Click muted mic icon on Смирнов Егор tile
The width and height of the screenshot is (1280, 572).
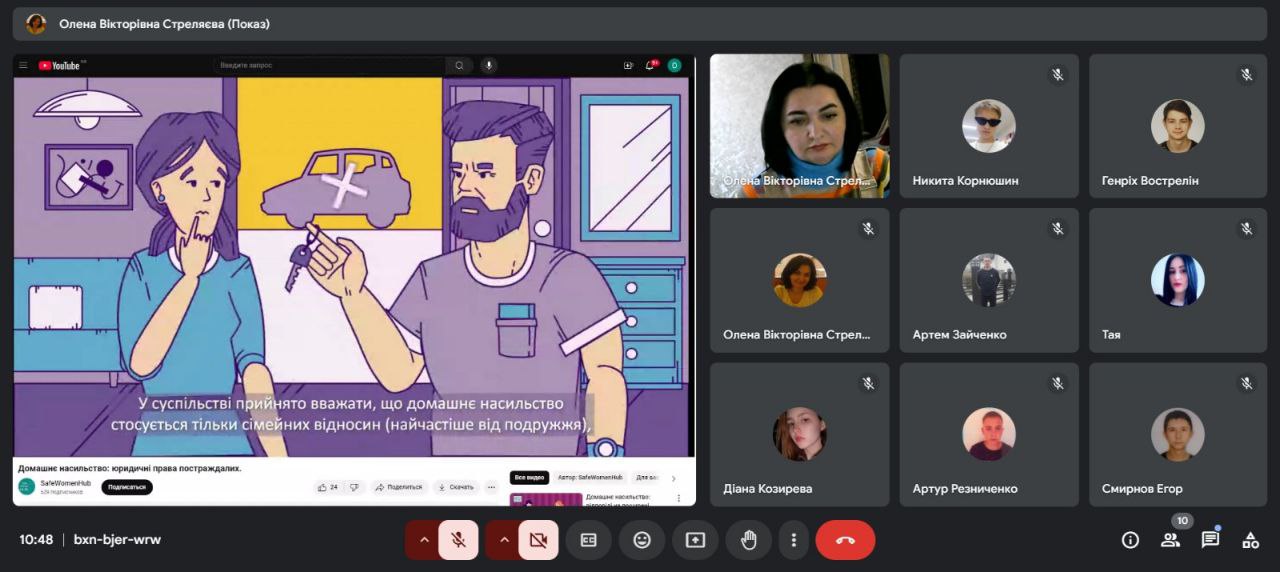pos(1247,383)
